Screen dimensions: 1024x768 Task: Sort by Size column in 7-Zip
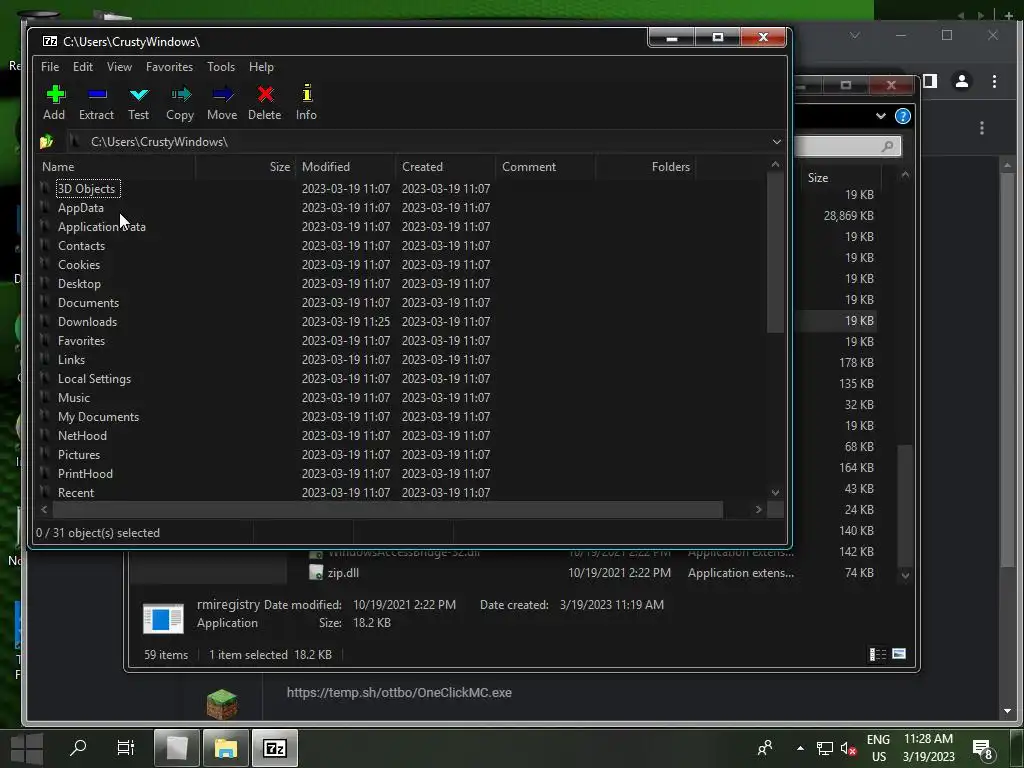tap(246, 167)
